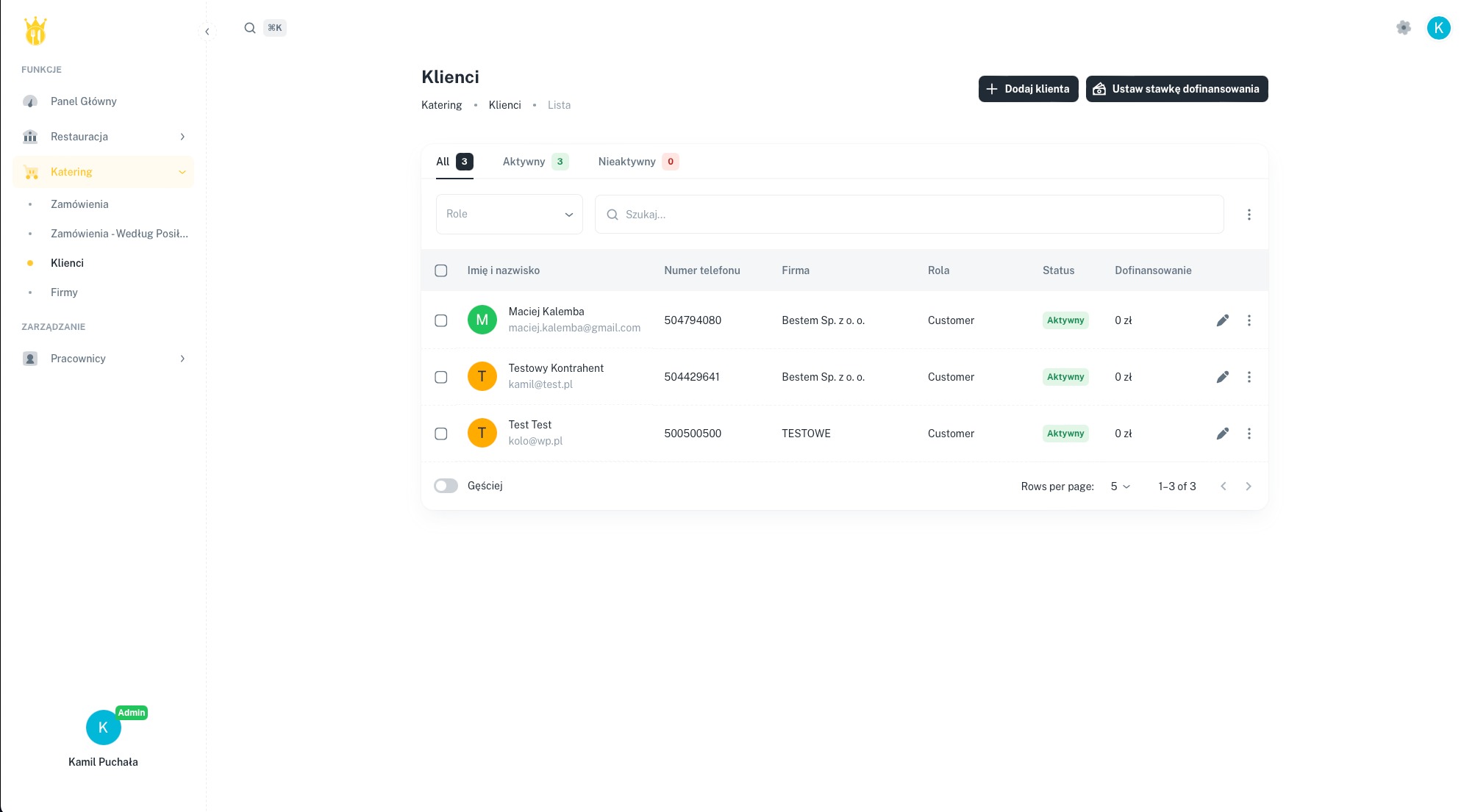Toggle the Gęściej dense switch
Viewport: 1475px width, 812px height.
(x=446, y=486)
